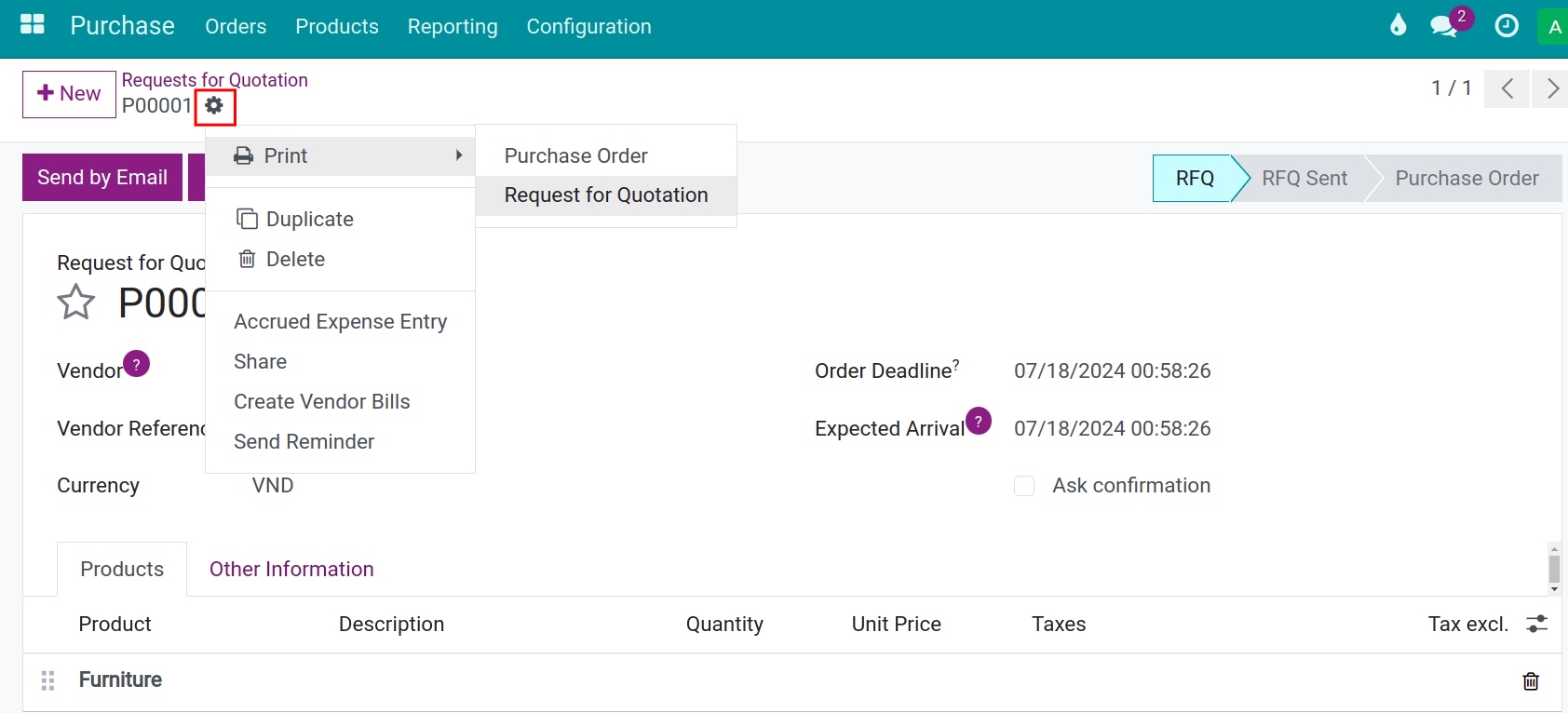Choose Send Reminder action
This screenshot has height=713, width=1568.
click(340, 441)
